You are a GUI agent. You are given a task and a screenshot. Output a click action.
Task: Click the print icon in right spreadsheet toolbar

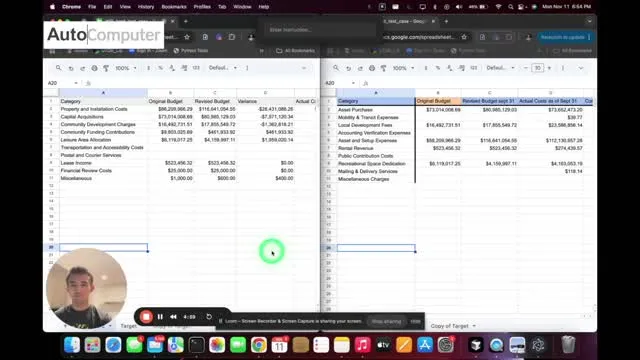372,68
